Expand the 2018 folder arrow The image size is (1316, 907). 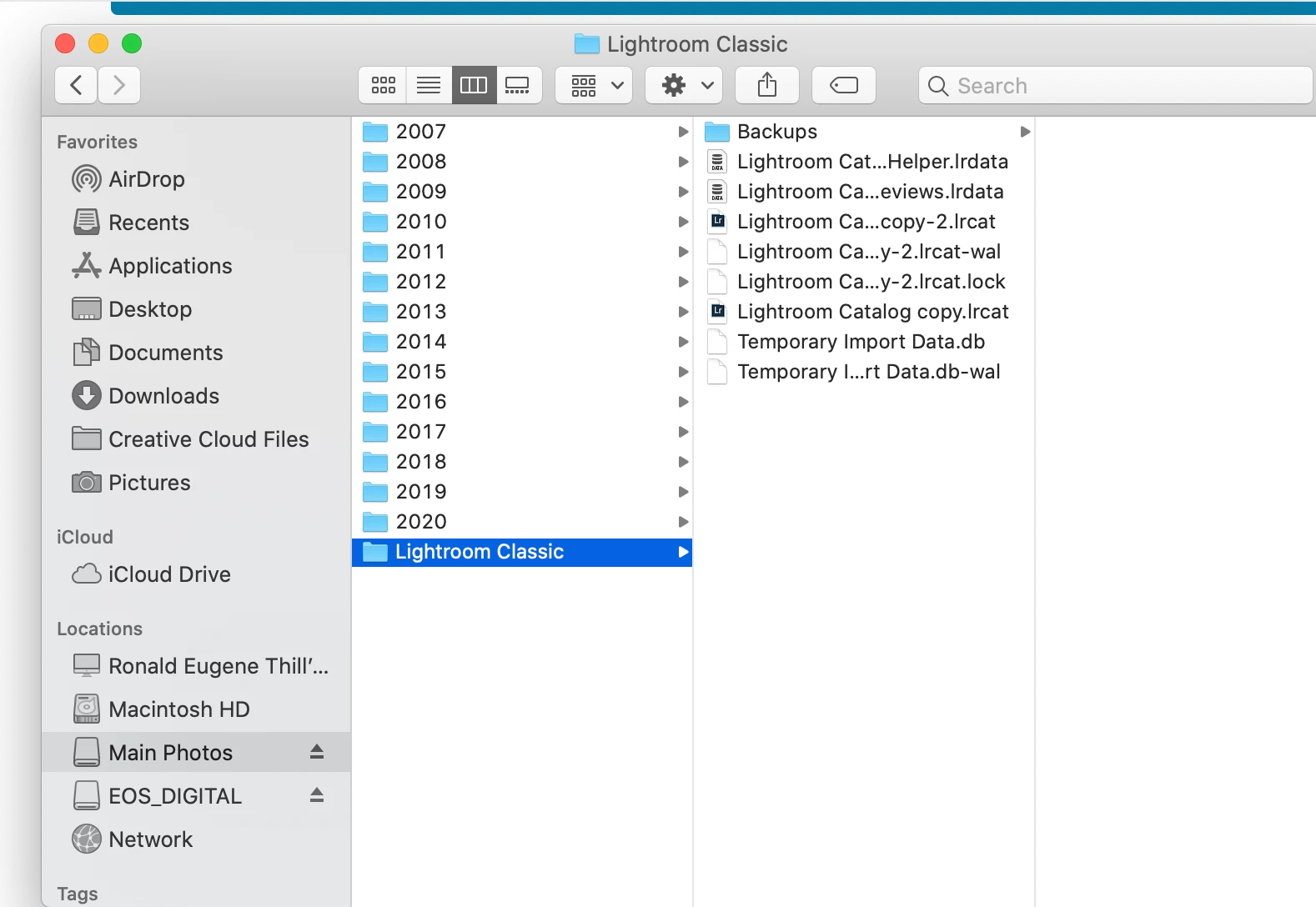(x=683, y=462)
